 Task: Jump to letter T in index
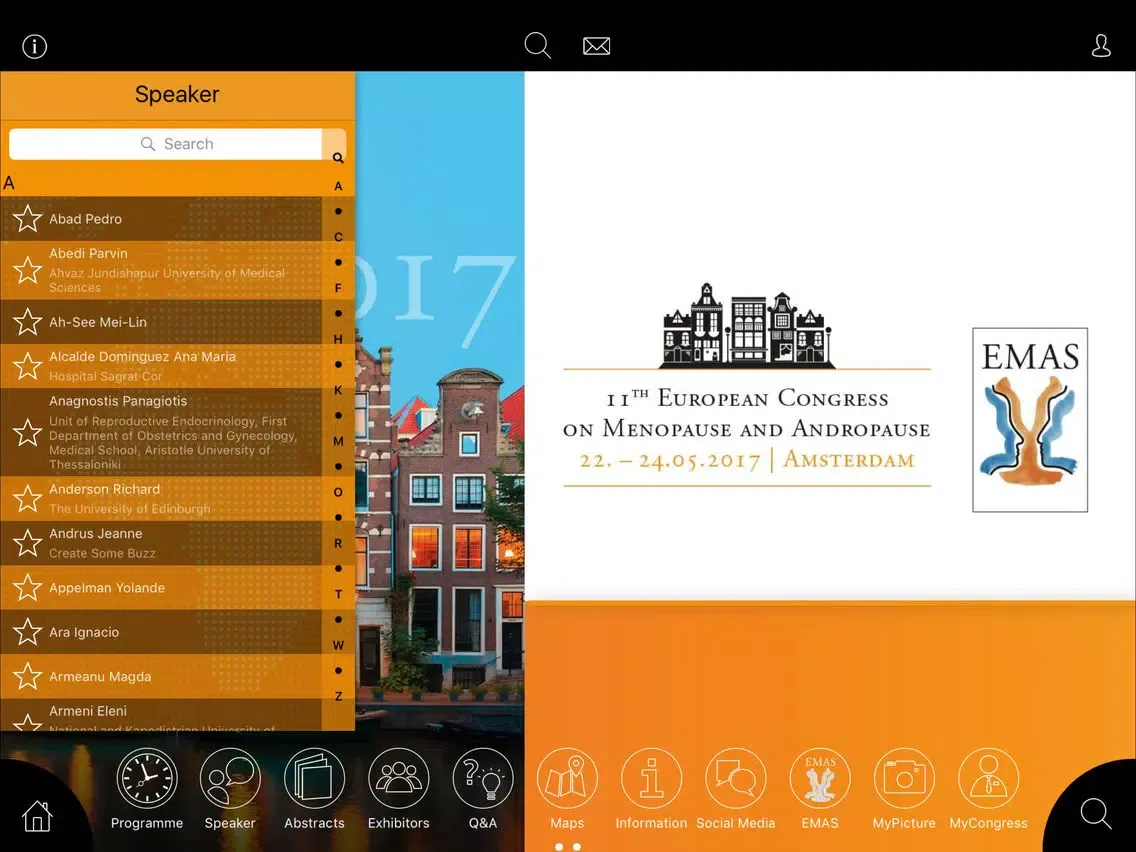[338, 594]
